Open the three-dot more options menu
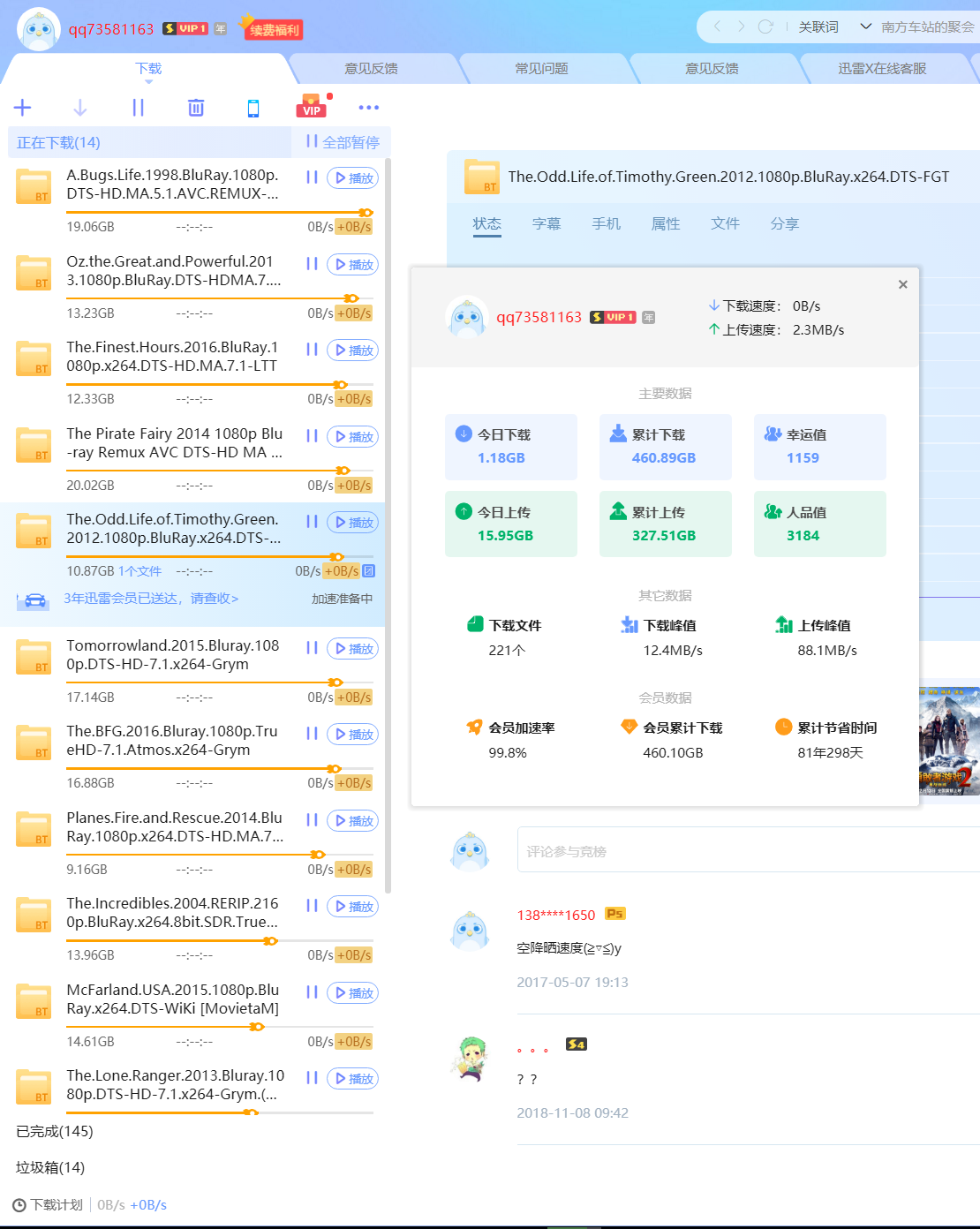The image size is (980, 1229). tap(368, 108)
